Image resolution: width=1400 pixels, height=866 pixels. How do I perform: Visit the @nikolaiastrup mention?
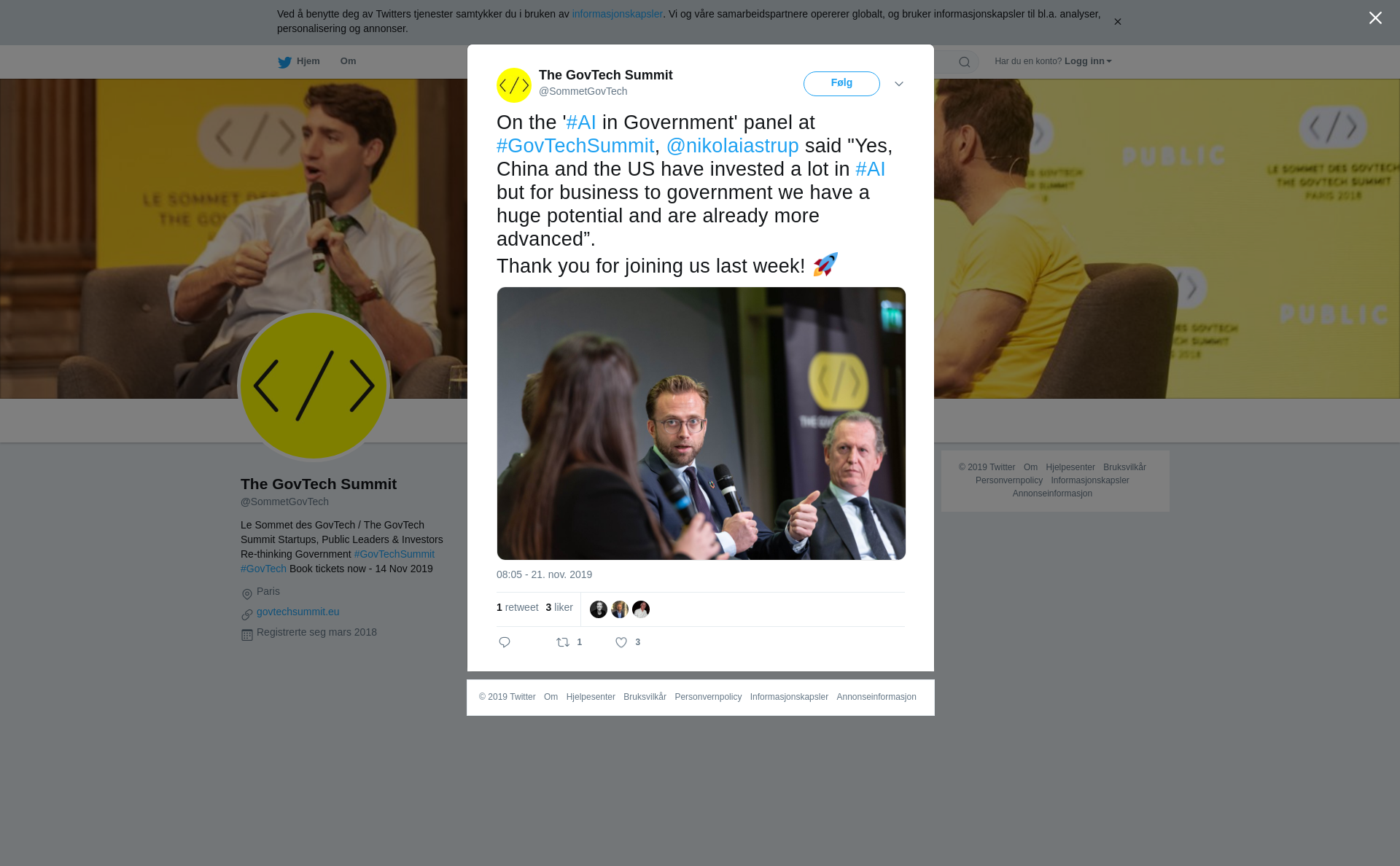pos(732,146)
